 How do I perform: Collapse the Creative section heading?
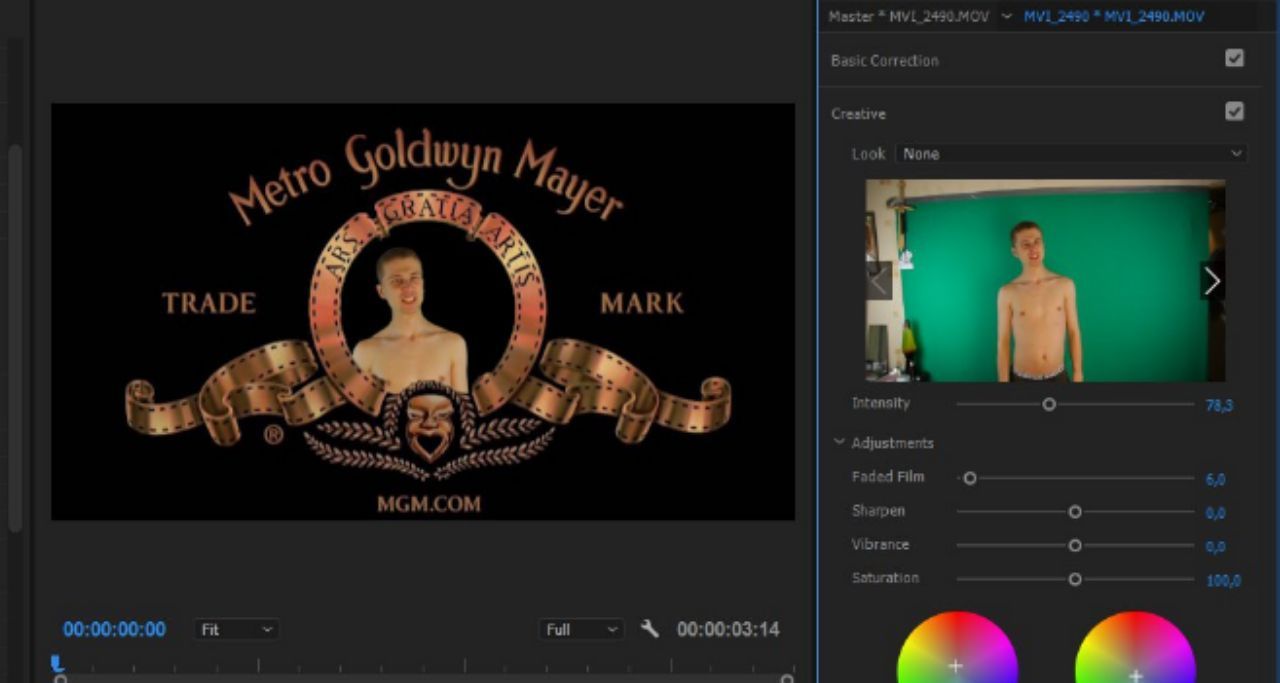(x=858, y=114)
